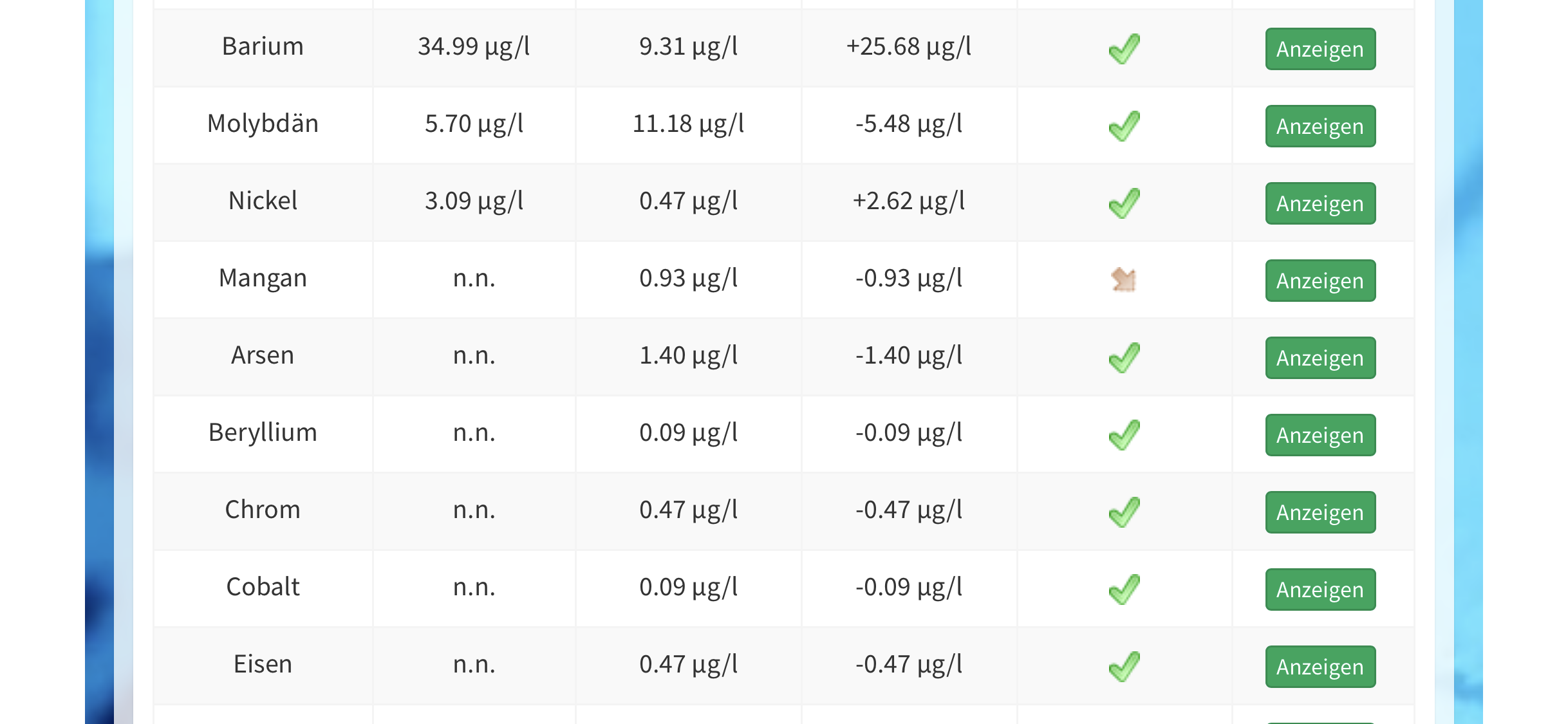Click the green checkmark in the Nickel row
Viewport: 1568px width, 724px height.
pyautogui.click(x=1124, y=203)
